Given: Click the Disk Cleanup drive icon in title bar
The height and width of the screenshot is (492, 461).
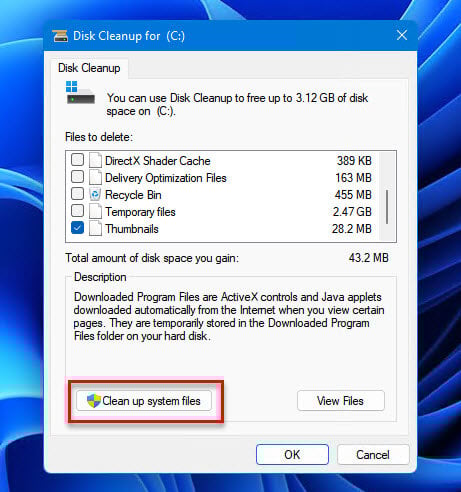Looking at the screenshot, I should pyautogui.click(x=60, y=36).
